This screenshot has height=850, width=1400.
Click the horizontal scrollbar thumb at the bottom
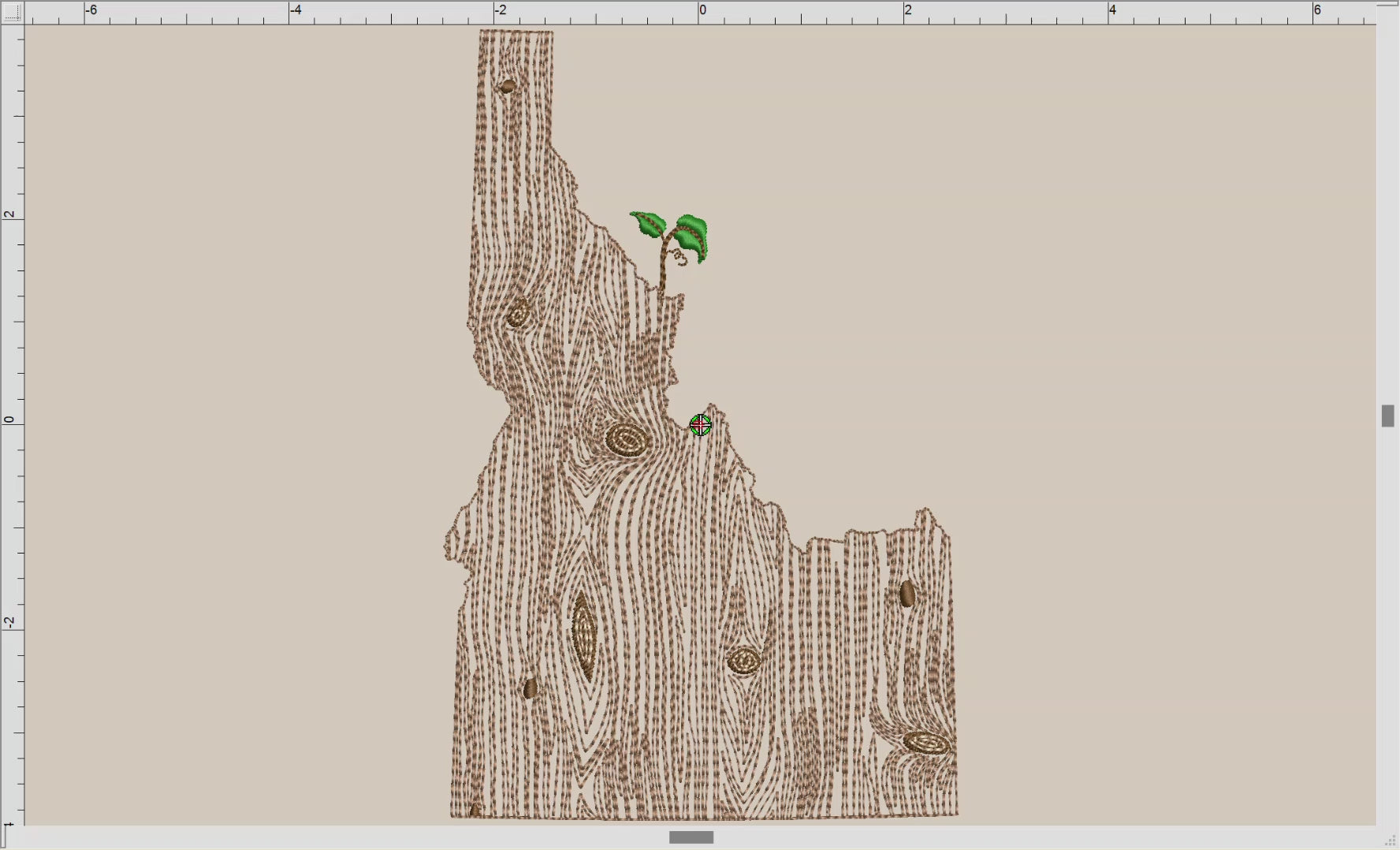(x=690, y=837)
